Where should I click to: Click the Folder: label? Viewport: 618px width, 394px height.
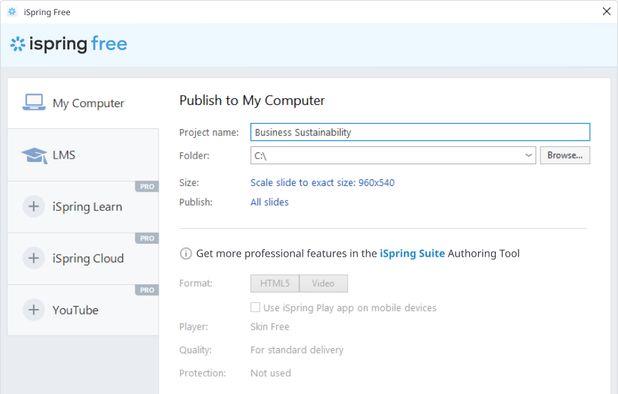194,156
